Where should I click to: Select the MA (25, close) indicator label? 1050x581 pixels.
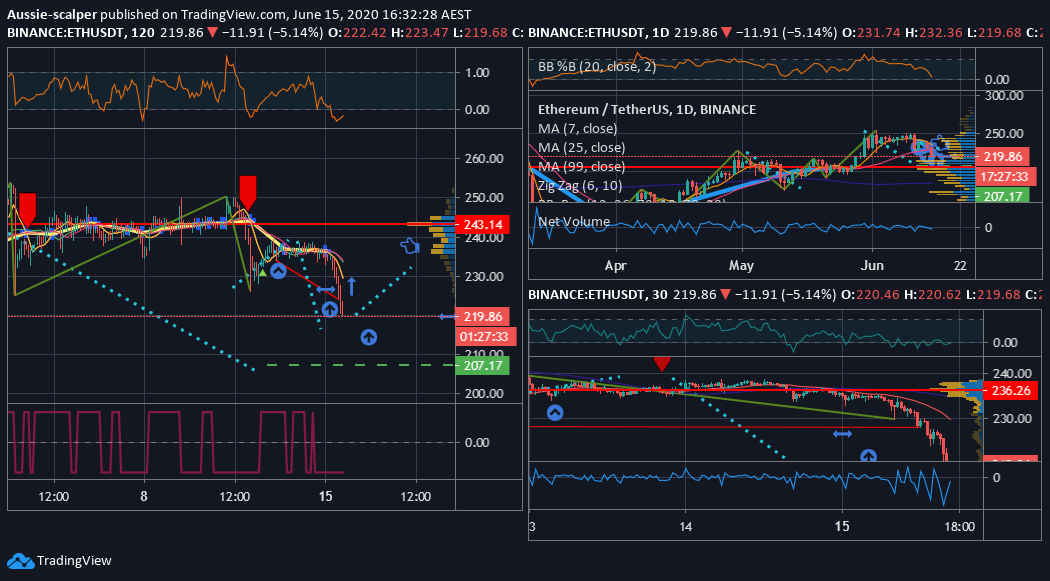(582, 147)
